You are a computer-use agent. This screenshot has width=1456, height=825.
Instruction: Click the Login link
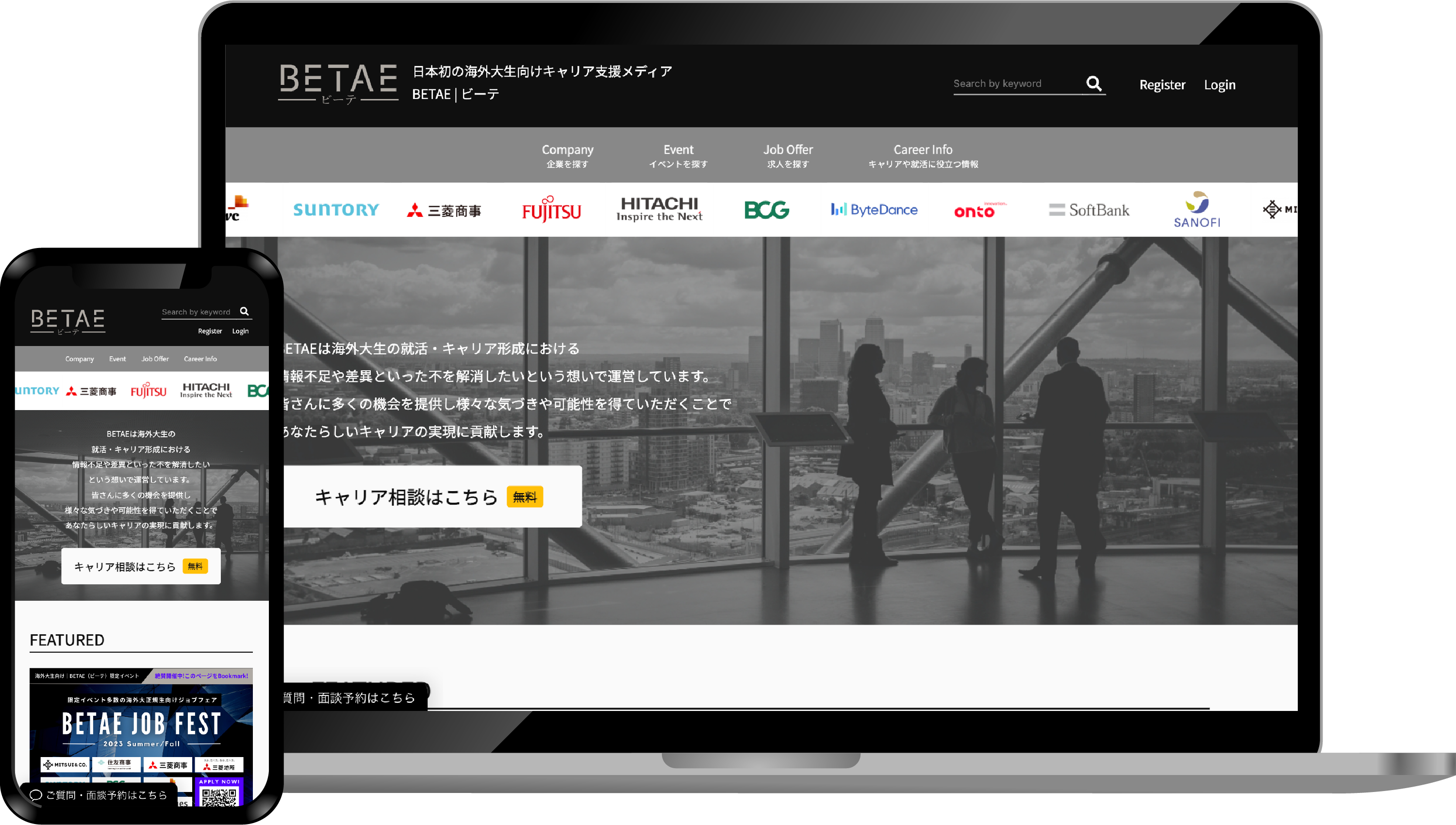point(1219,84)
